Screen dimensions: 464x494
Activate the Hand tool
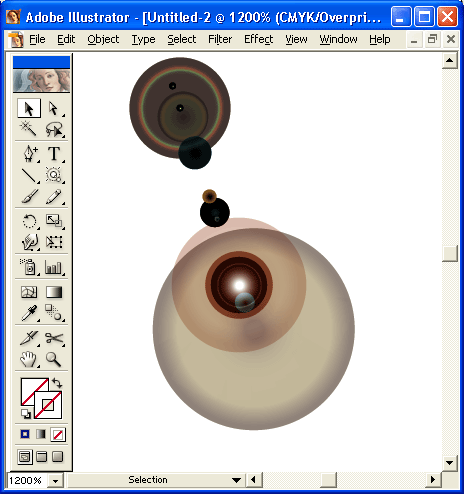(x=29, y=359)
